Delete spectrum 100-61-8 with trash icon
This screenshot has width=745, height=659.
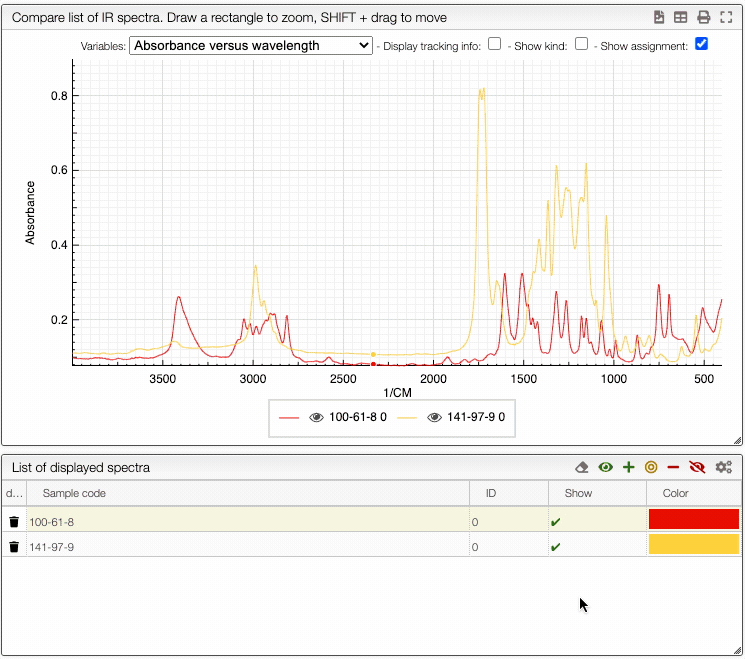[14, 522]
